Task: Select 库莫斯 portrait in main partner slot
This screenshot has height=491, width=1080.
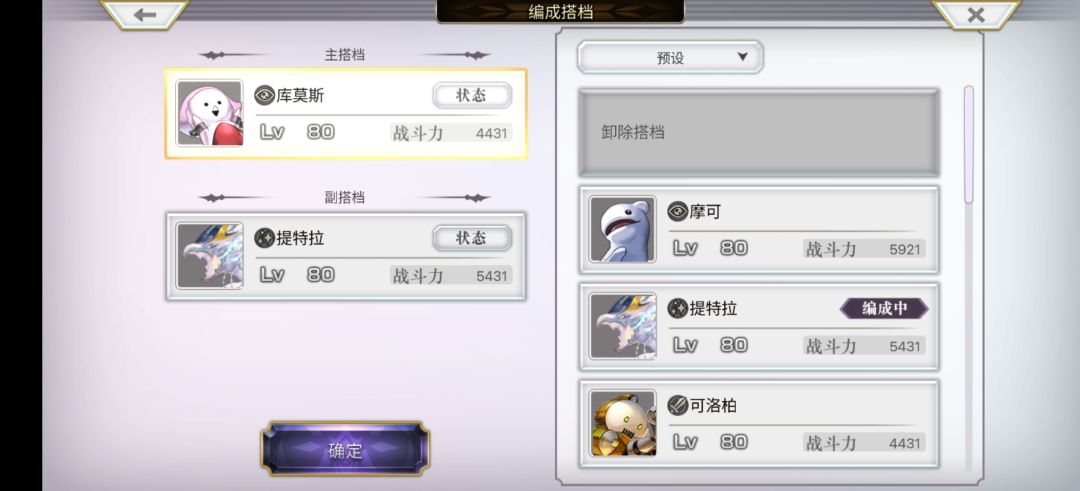Action: point(209,113)
